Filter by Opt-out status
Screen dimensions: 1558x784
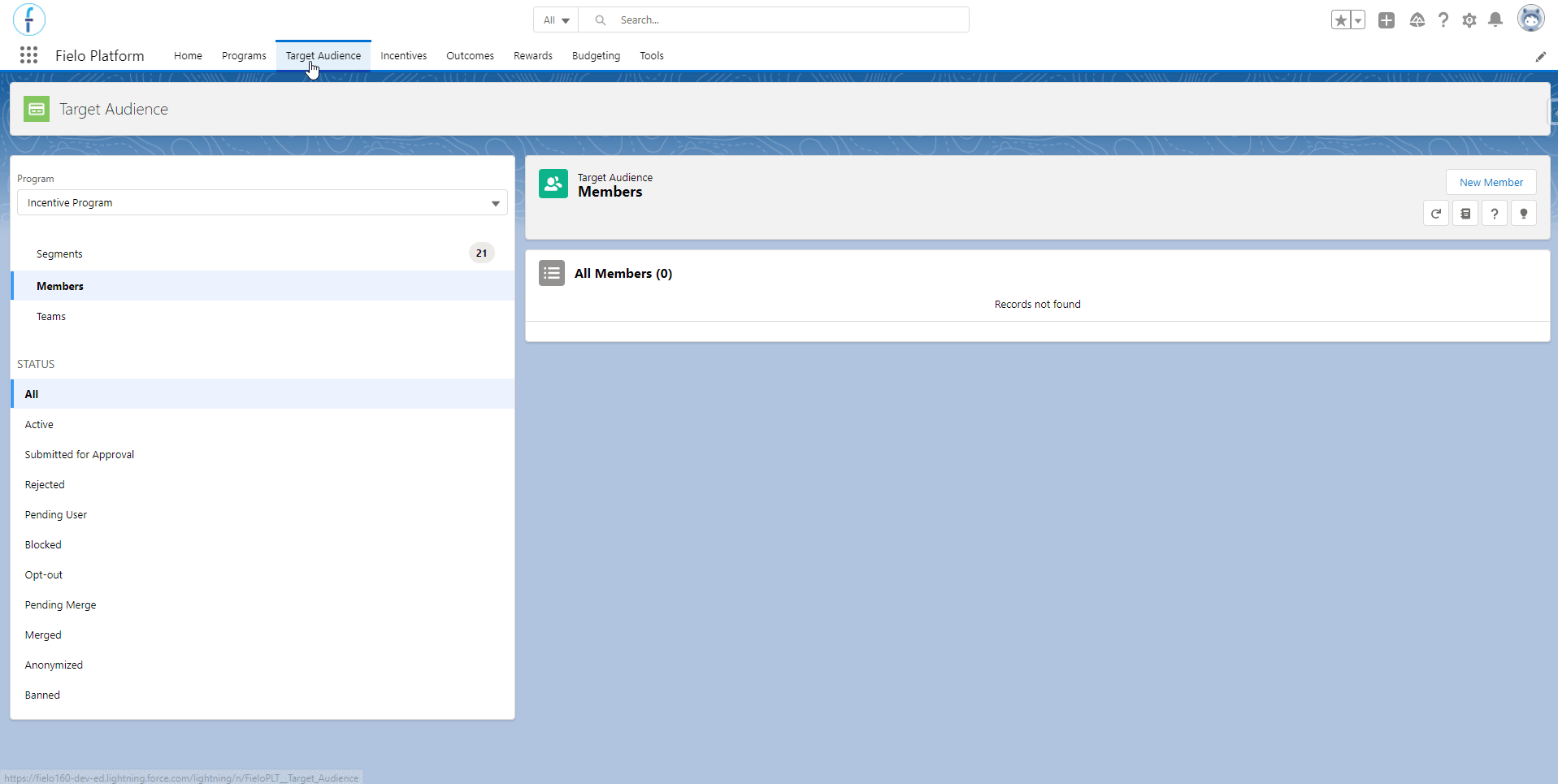(263, 574)
